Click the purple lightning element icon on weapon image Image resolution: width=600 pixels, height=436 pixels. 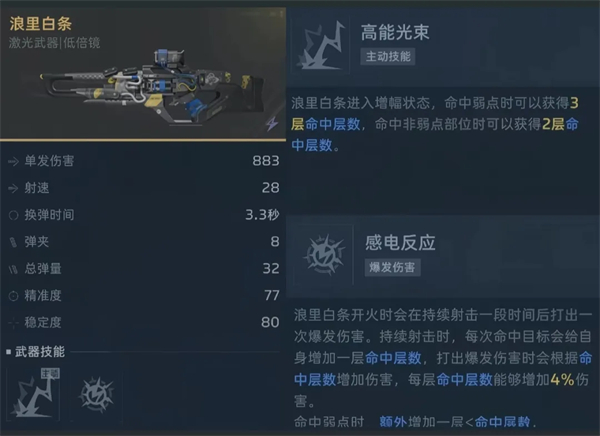[x=272, y=123]
